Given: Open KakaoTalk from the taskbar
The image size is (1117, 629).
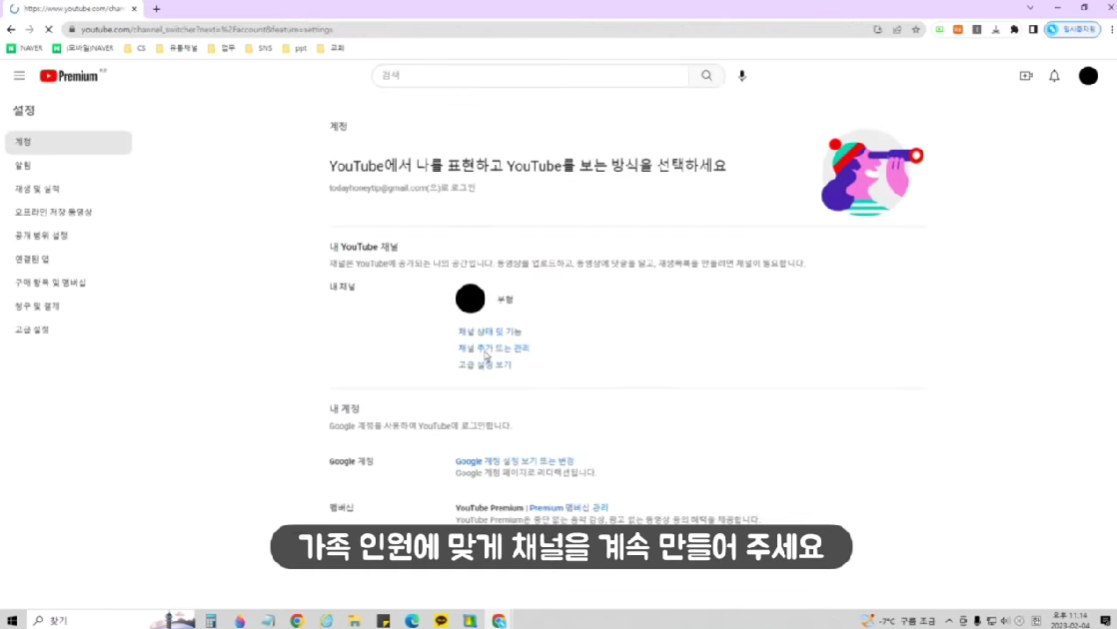Looking at the screenshot, I should coord(441,620).
